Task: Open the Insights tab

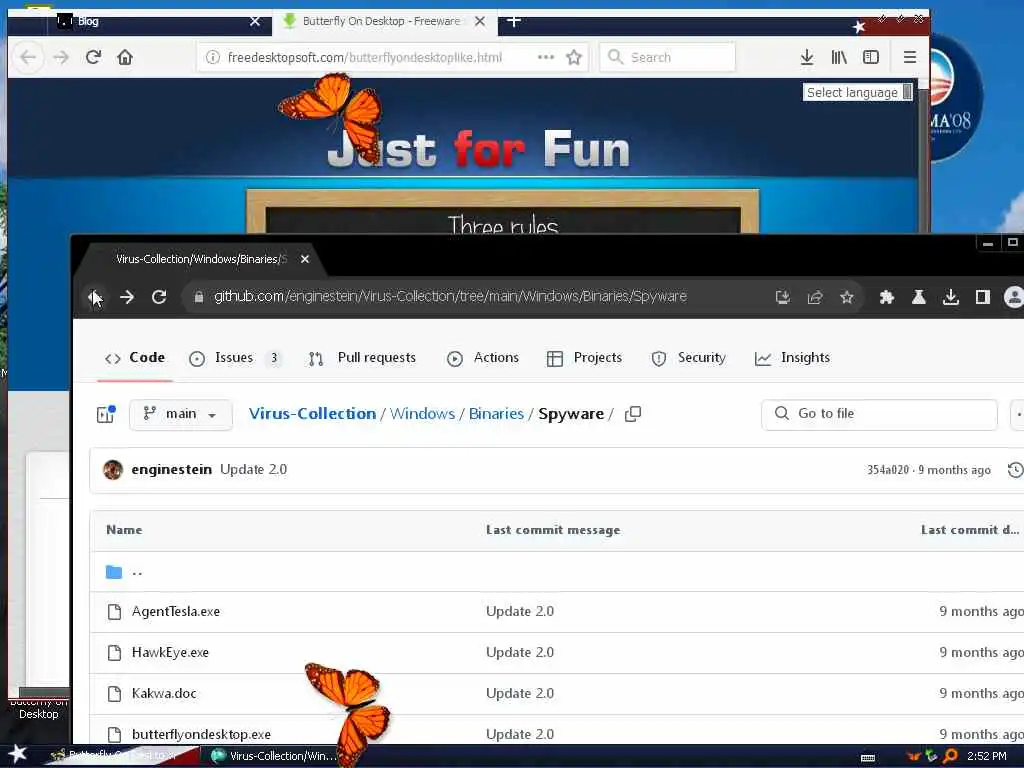Action: click(x=792, y=358)
